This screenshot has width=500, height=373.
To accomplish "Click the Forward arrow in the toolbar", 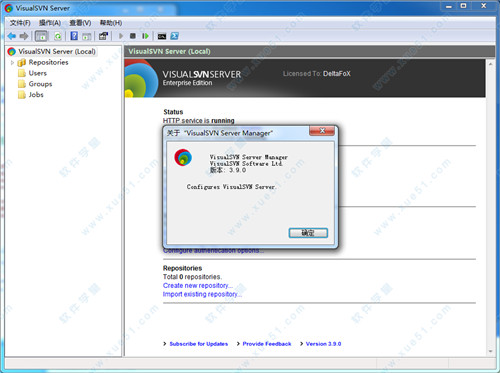I will coord(24,36).
